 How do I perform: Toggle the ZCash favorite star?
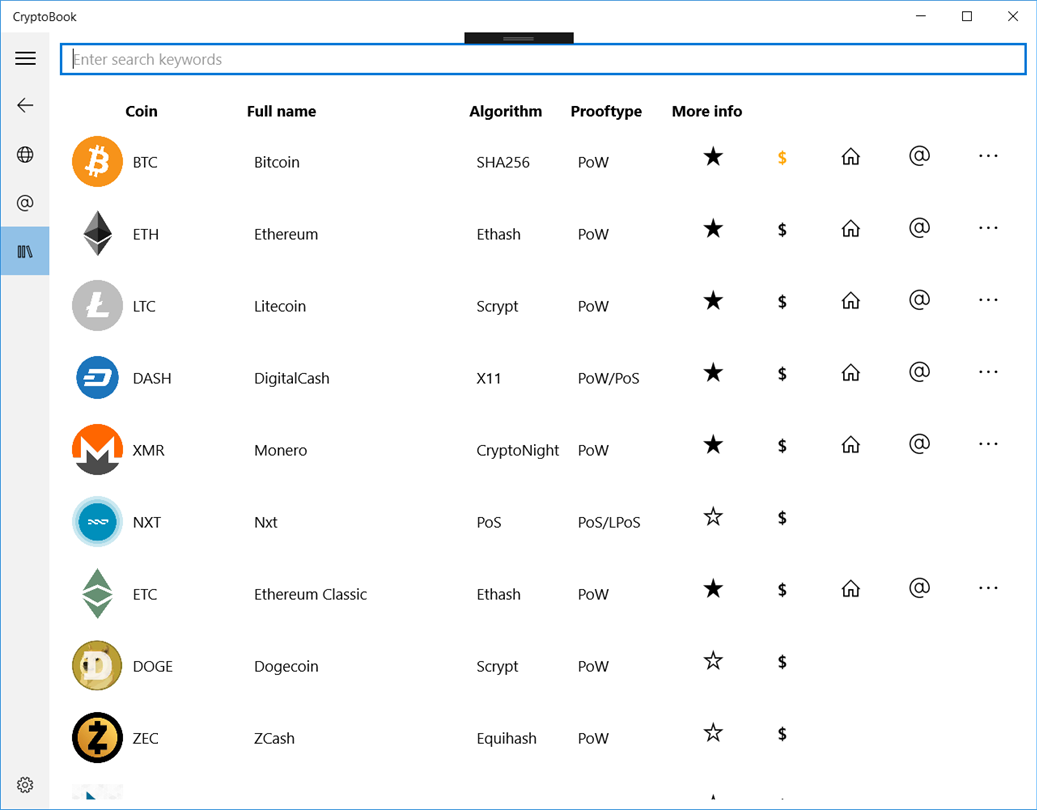(713, 733)
